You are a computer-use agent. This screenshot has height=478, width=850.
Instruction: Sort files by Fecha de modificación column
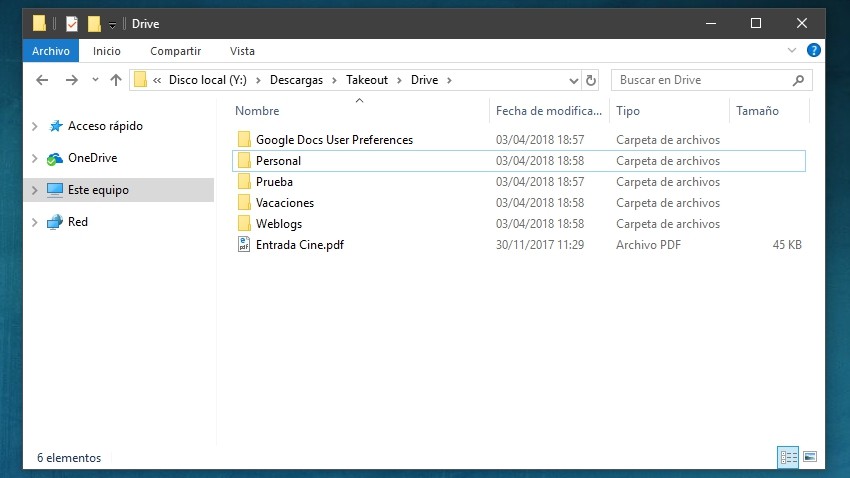tap(546, 111)
